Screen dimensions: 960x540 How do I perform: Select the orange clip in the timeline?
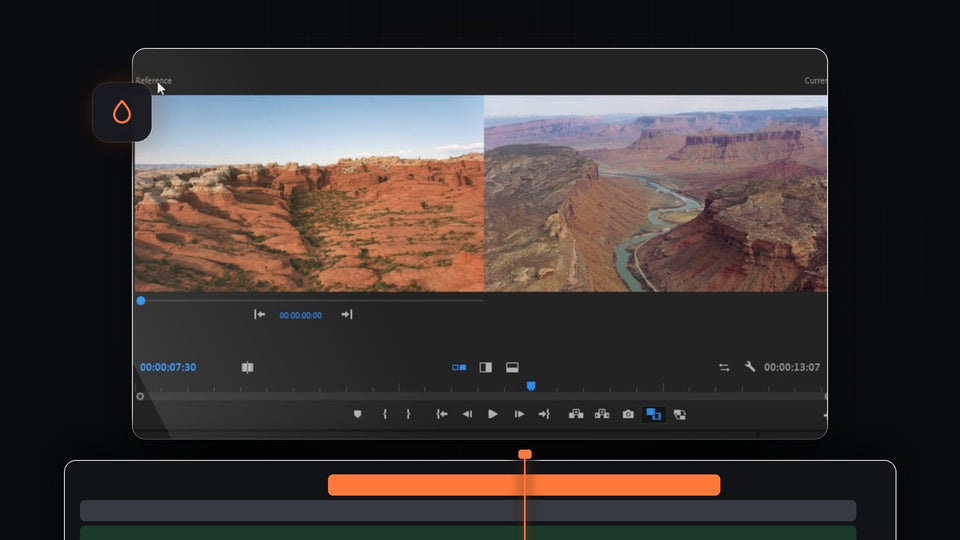[524, 485]
